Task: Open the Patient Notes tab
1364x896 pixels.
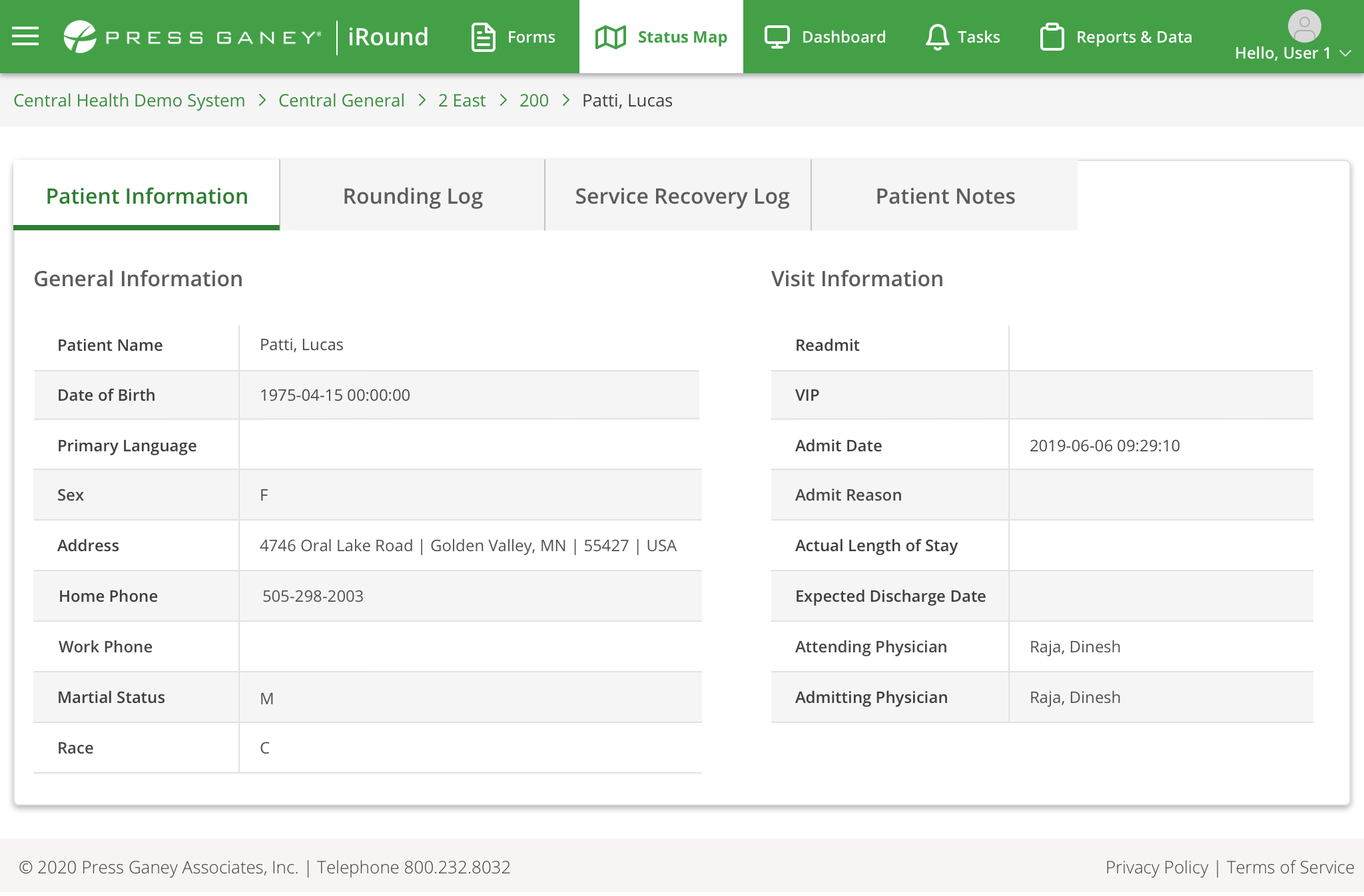Action: [945, 196]
